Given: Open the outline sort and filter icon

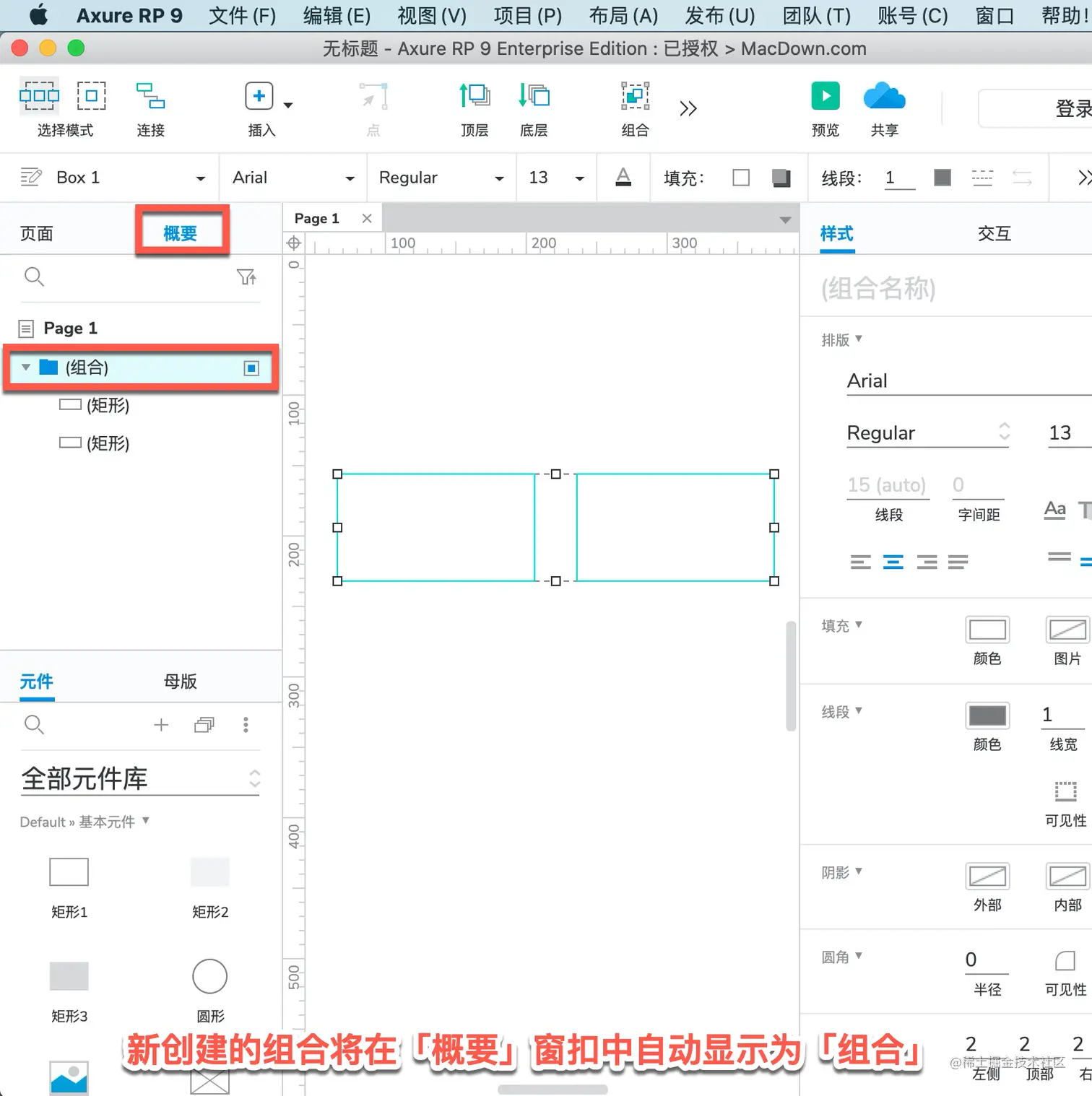Looking at the screenshot, I should coord(246,277).
